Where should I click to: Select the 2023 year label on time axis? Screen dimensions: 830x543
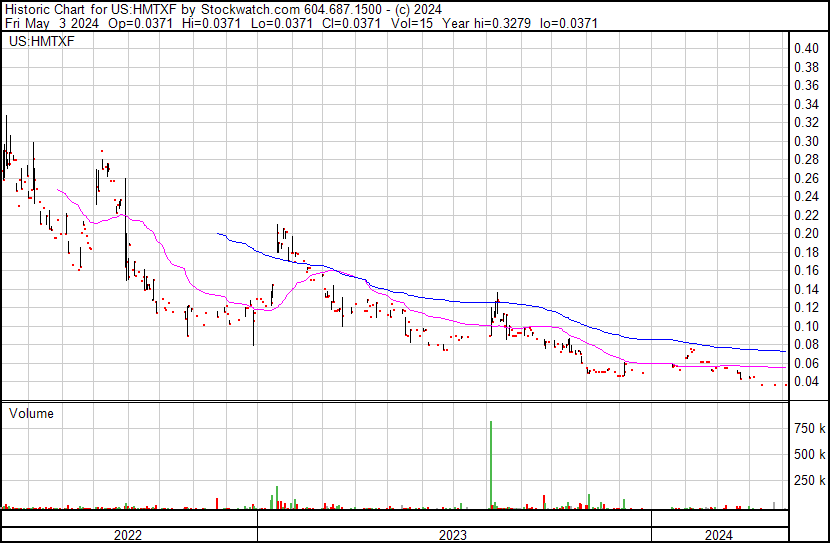click(x=453, y=535)
